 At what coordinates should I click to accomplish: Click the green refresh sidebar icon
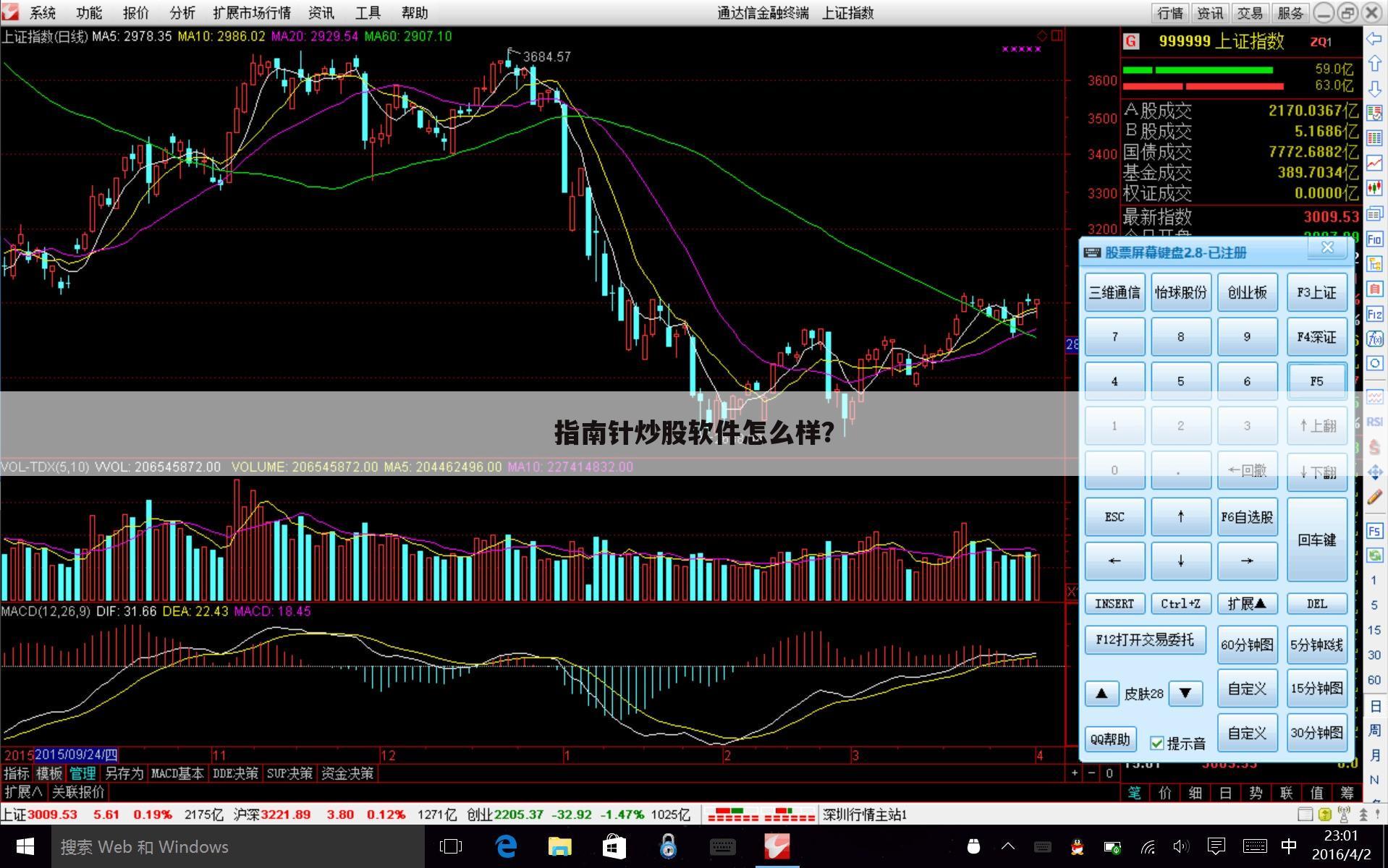point(1374,556)
